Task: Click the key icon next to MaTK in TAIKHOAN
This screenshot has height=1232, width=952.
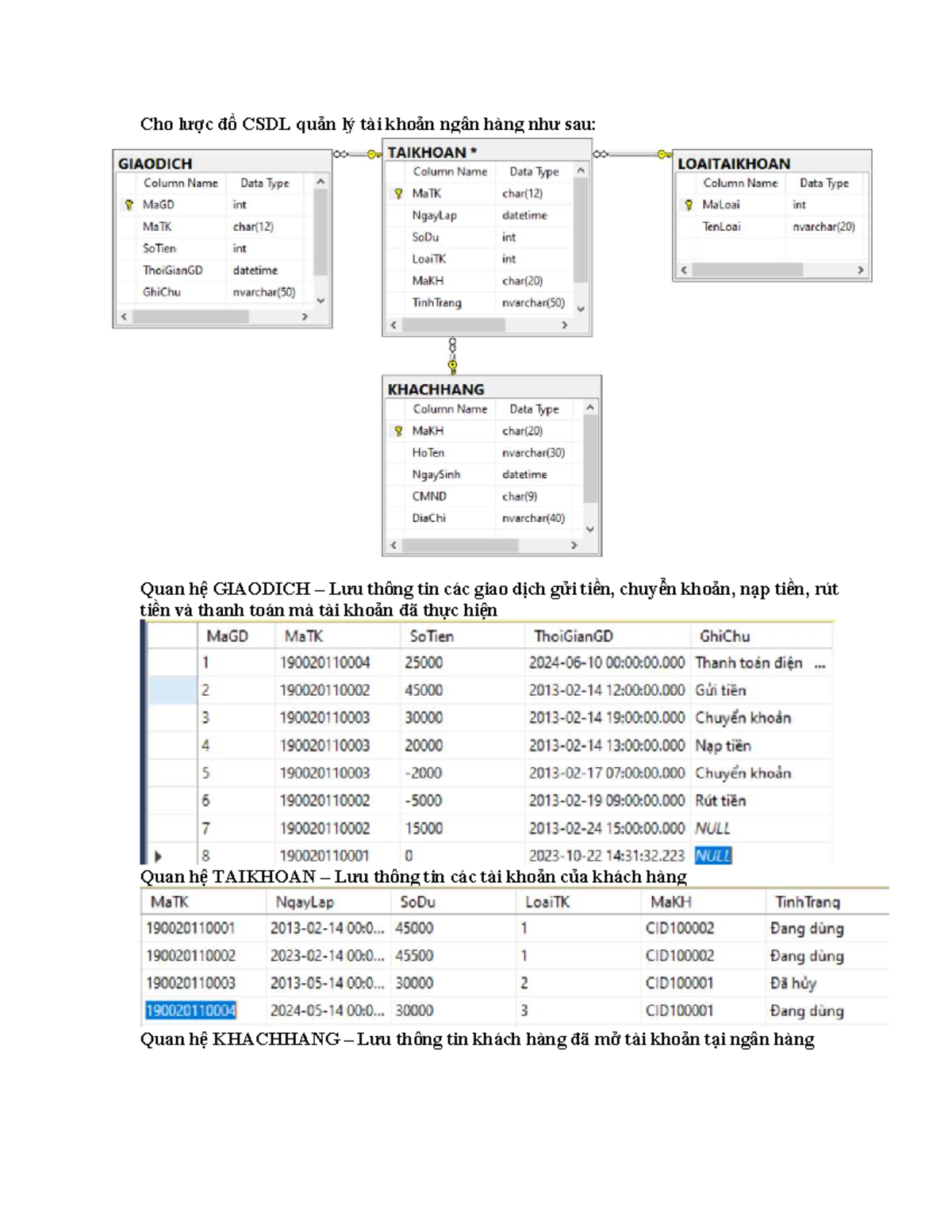Action: [398, 194]
